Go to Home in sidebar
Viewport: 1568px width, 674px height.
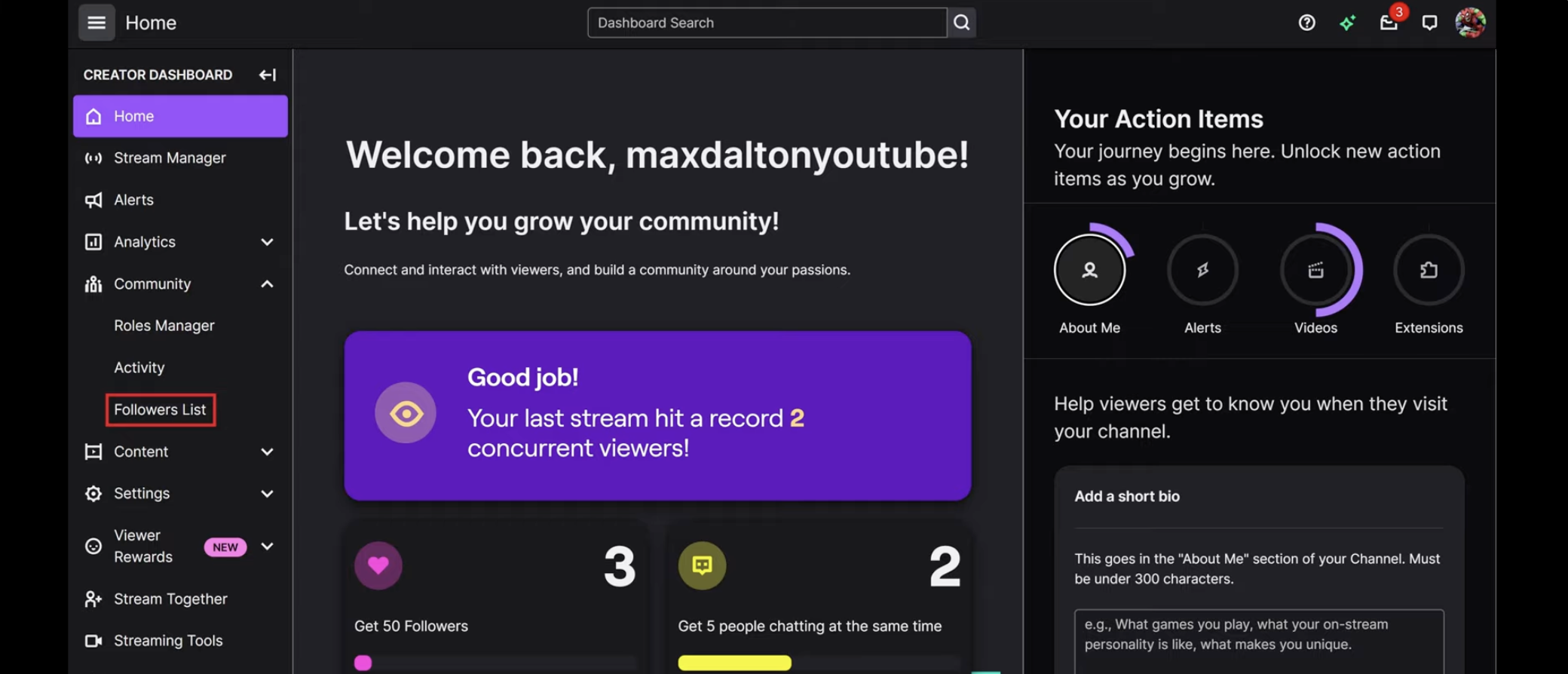(x=180, y=116)
